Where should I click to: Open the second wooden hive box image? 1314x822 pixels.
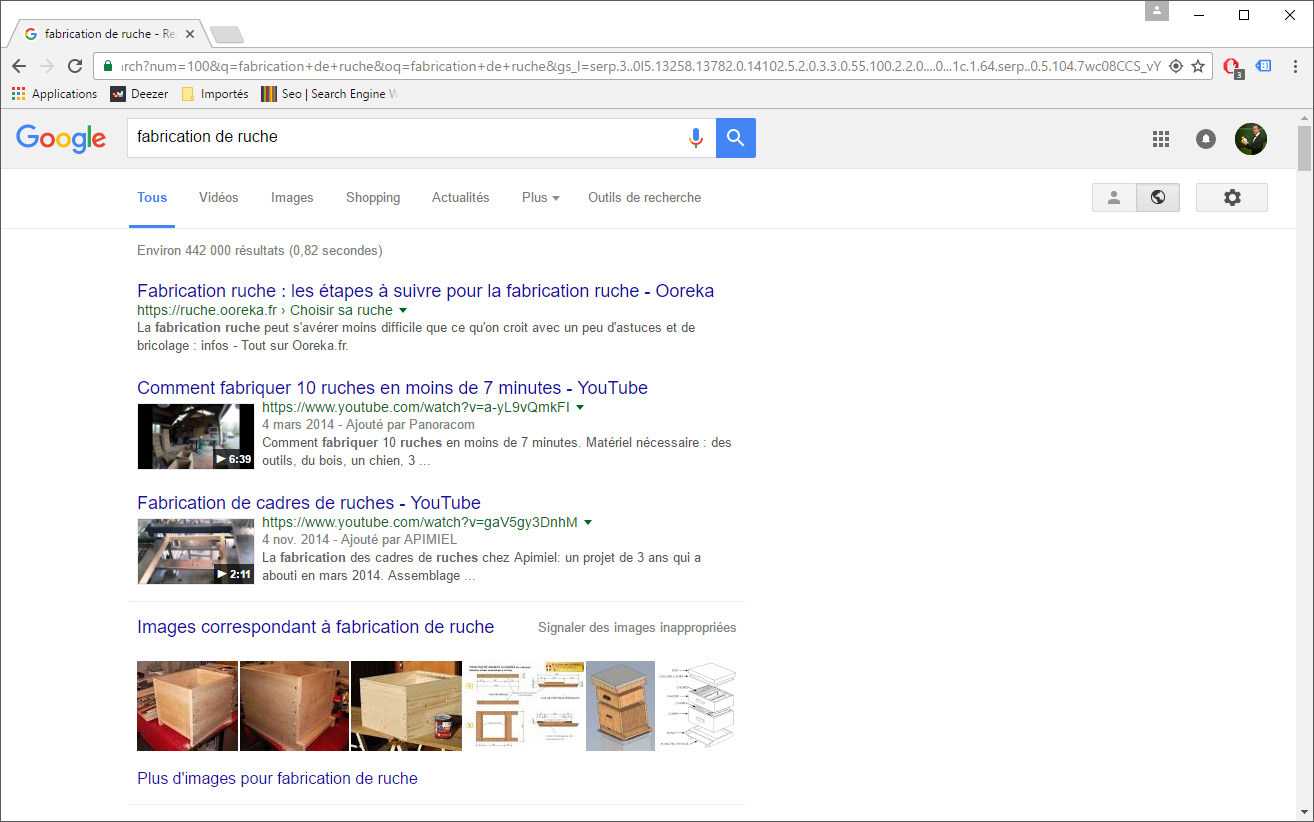pos(295,706)
